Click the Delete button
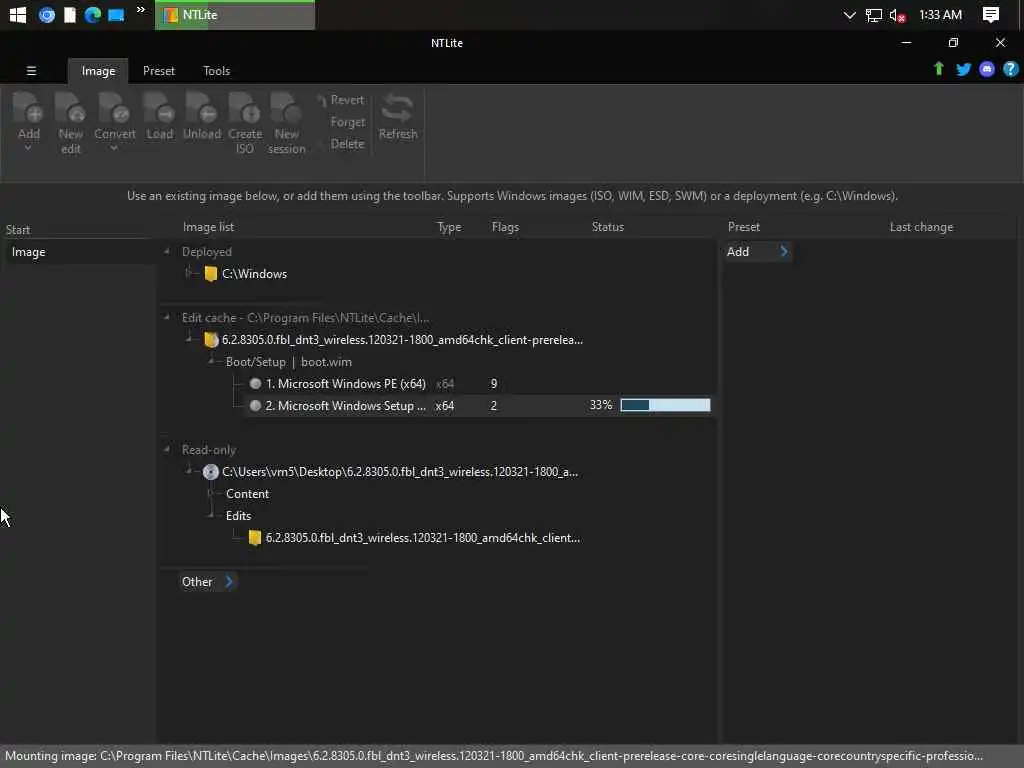 347,144
